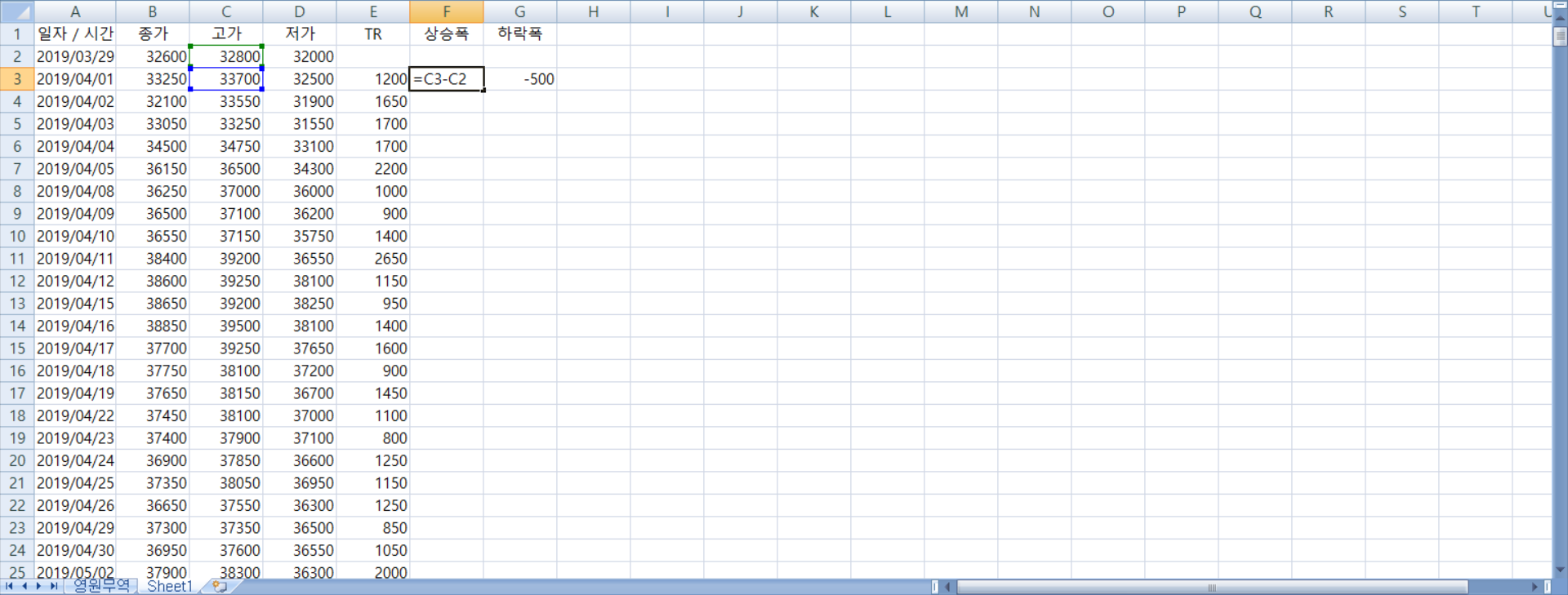Screen dimensions: 1568x595
Task: Jump to last sheet with navigation arrow
Action: coord(54,587)
